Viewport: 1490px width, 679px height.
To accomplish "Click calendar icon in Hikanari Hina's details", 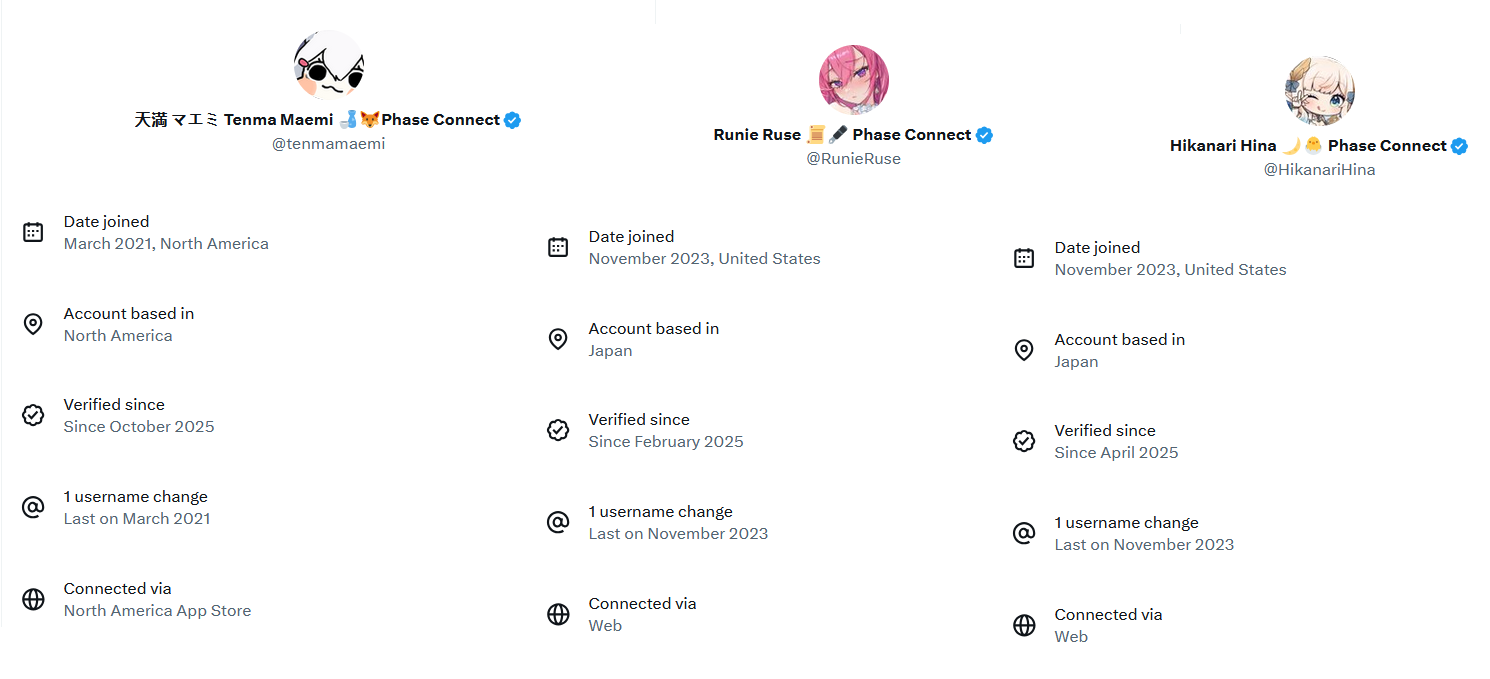I will 1024,258.
